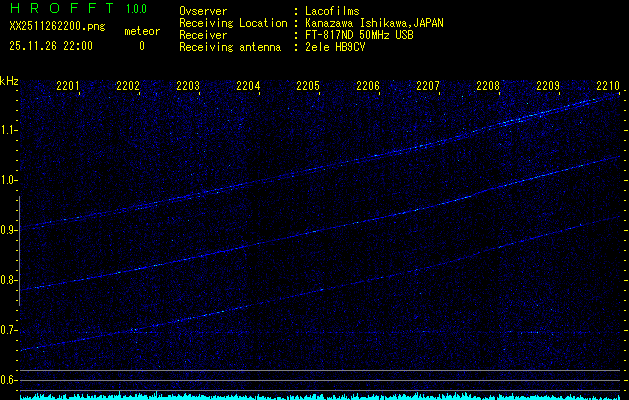Click the 0.9 frequency axis label
629x400 pixels.
[x=9, y=230]
